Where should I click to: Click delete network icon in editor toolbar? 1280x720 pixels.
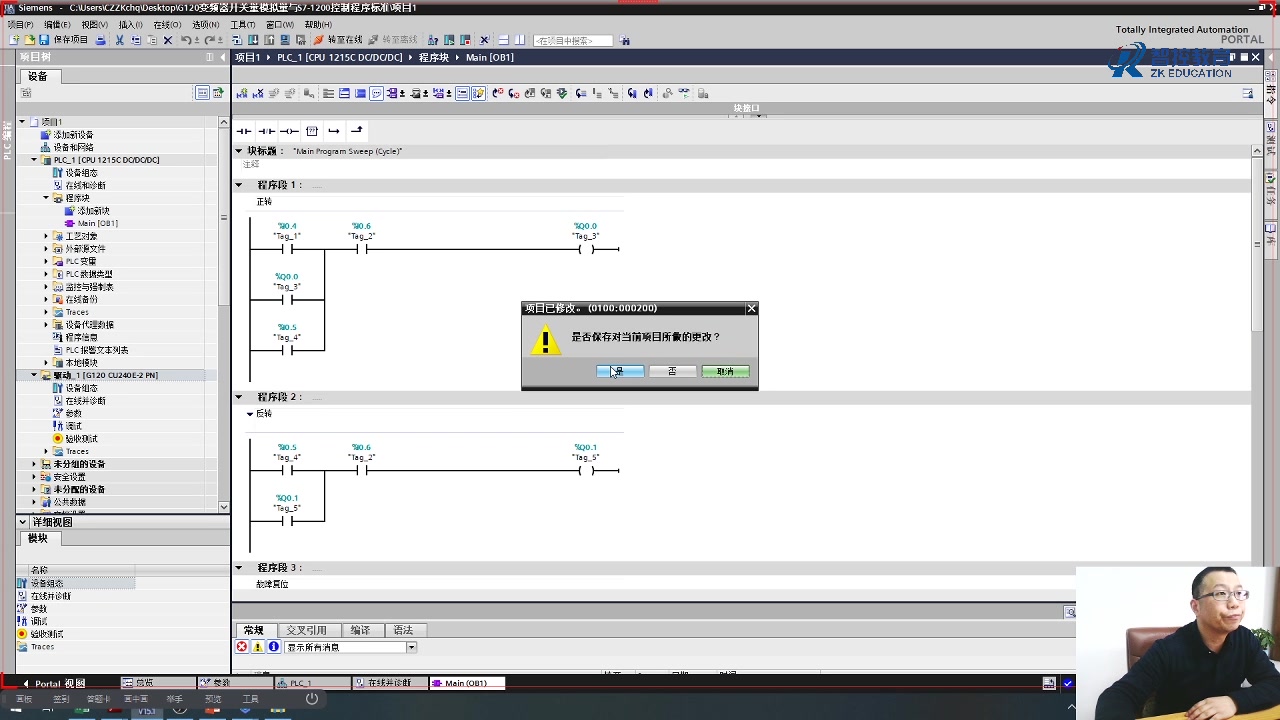coord(258,93)
